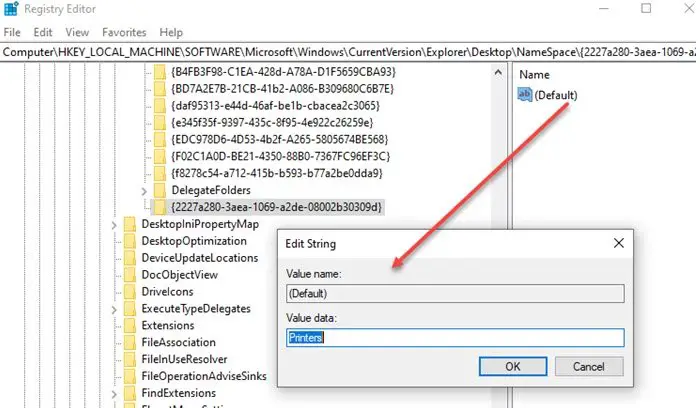Select the {daf95313-e44d-46af-be1b-cbacea2c3065} key label
This screenshot has width=700, height=408.
coord(275,106)
